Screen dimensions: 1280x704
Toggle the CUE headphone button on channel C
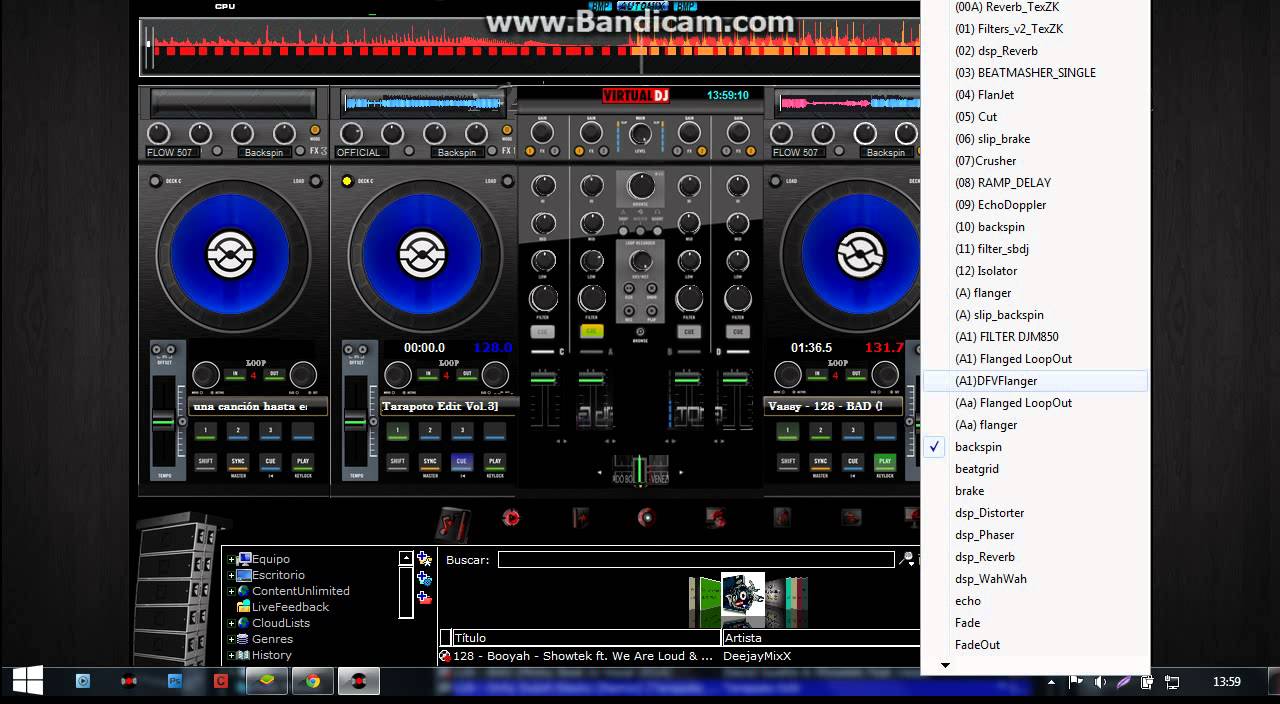coord(543,331)
